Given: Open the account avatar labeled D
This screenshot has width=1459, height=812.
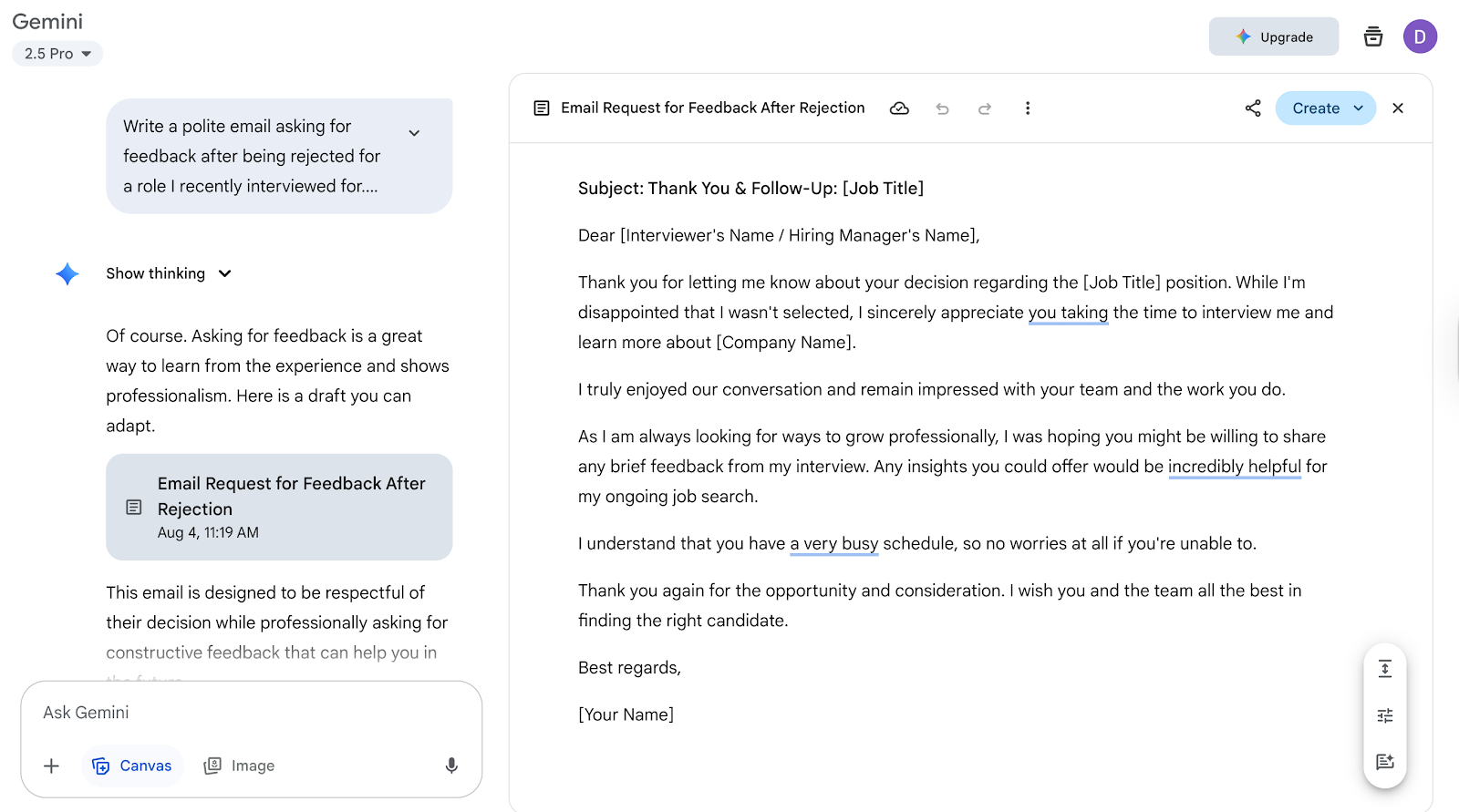Looking at the screenshot, I should 1420,36.
